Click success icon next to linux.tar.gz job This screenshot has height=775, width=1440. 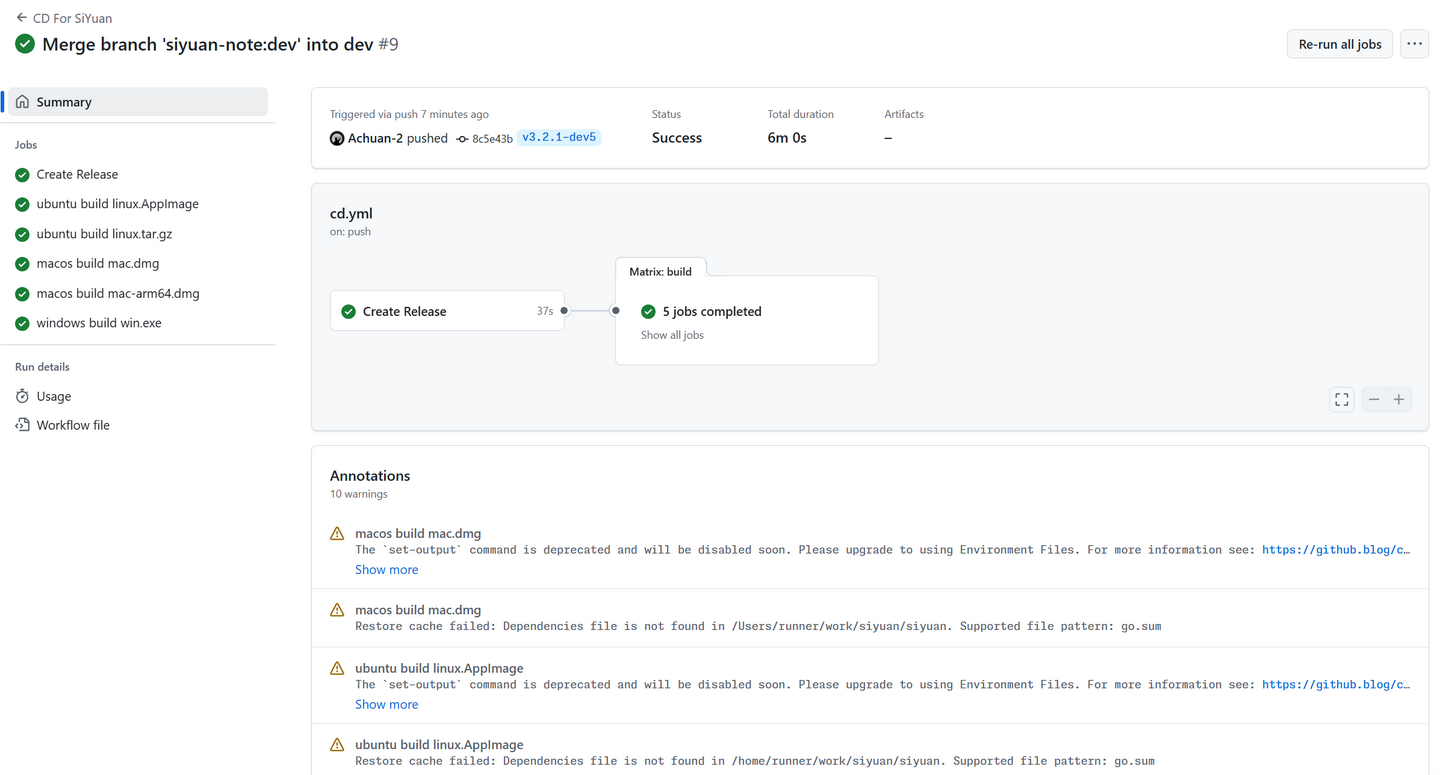[x=22, y=234]
